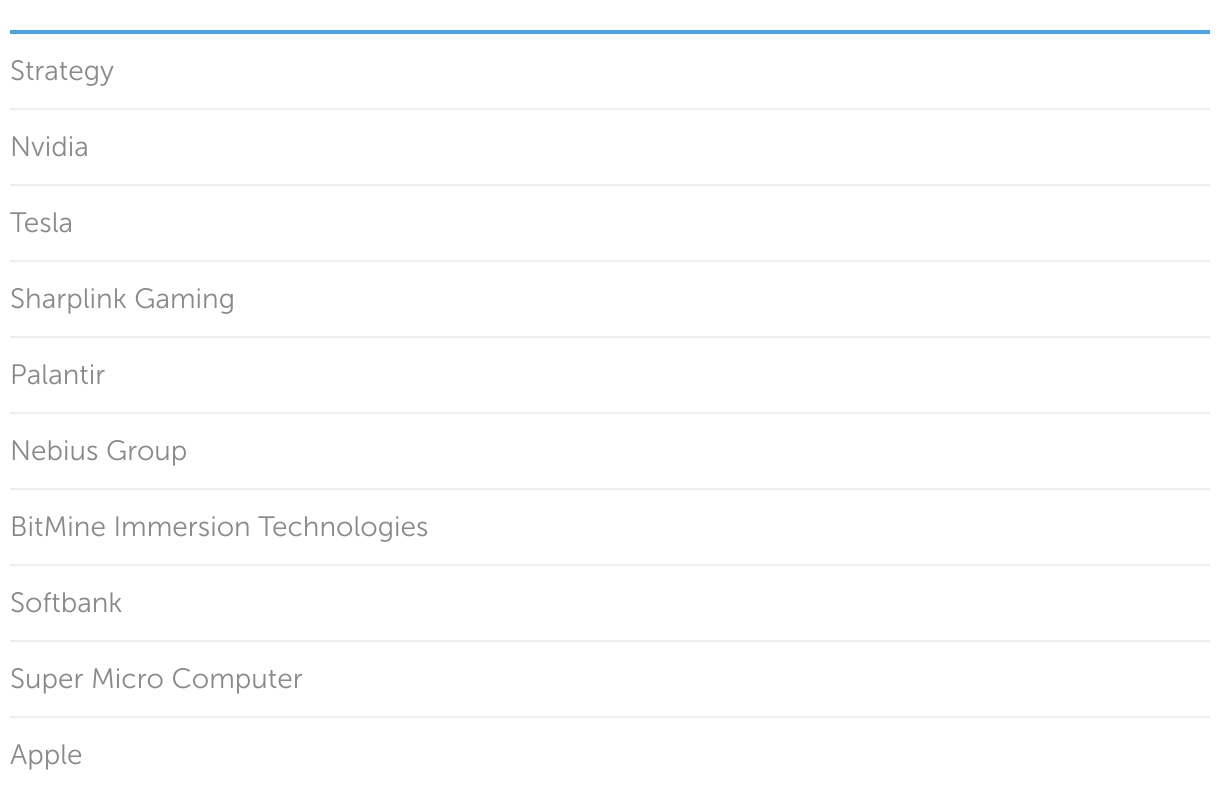The width and height of the screenshot is (1220, 802).
Task: Select the Tesla row's blank area
Action: 700,223
